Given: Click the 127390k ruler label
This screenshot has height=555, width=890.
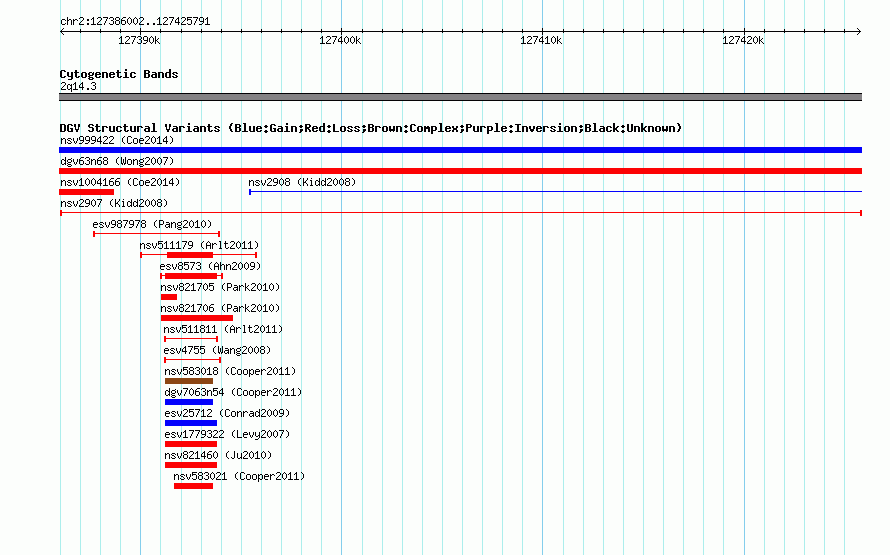Looking at the screenshot, I should point(139,40).
